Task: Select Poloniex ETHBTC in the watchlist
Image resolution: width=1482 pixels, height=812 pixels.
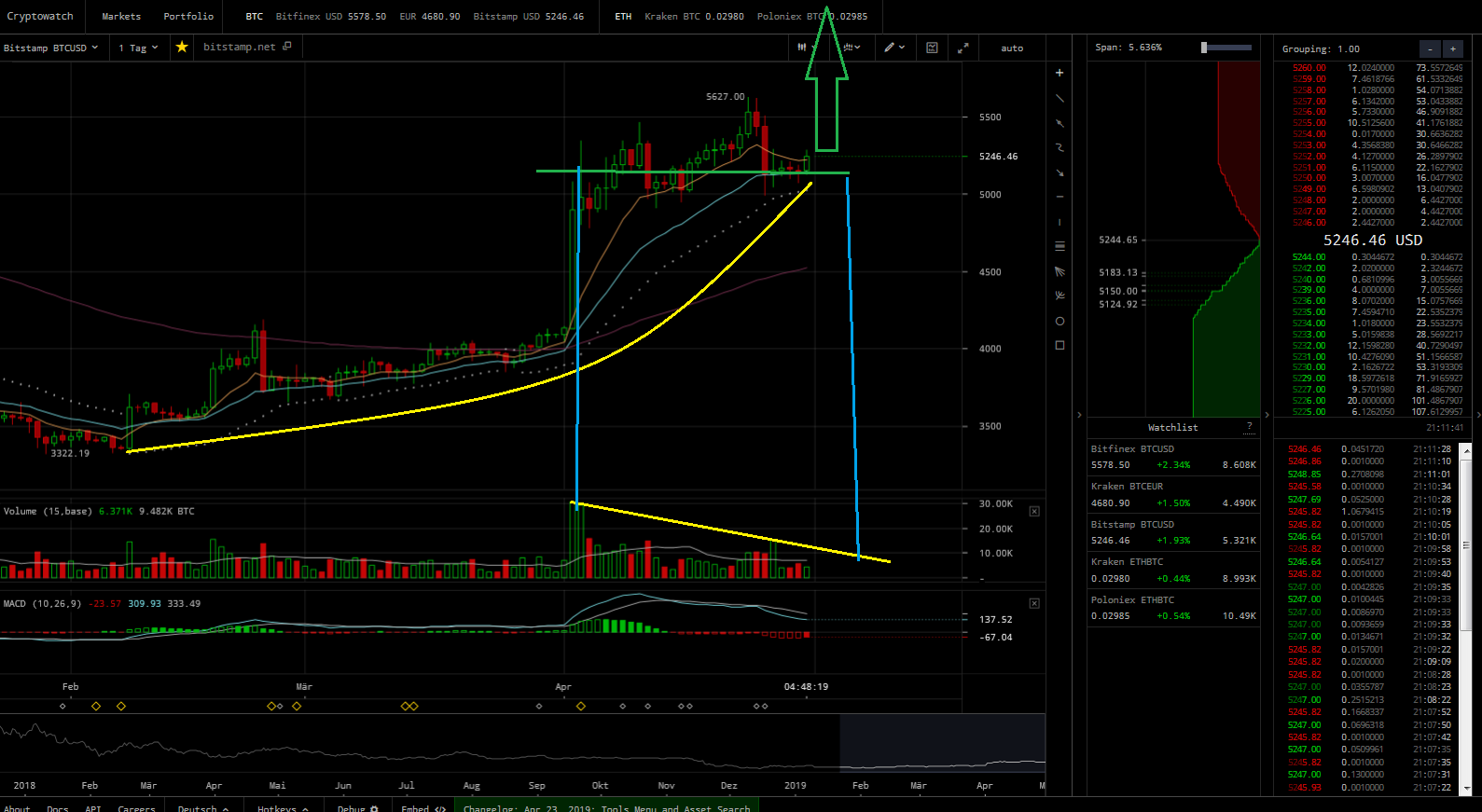Action: pos(1173,608)
